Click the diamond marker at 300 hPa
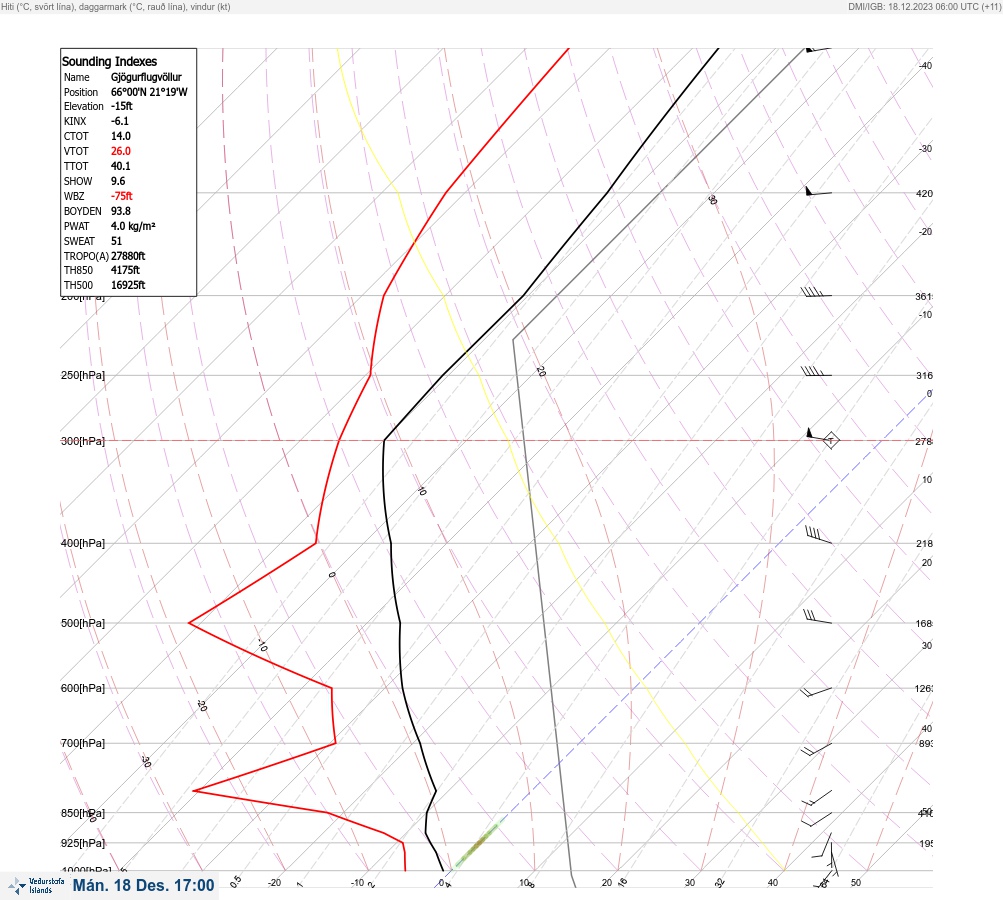Screen dimensions: 1003x900 [830, 440]
